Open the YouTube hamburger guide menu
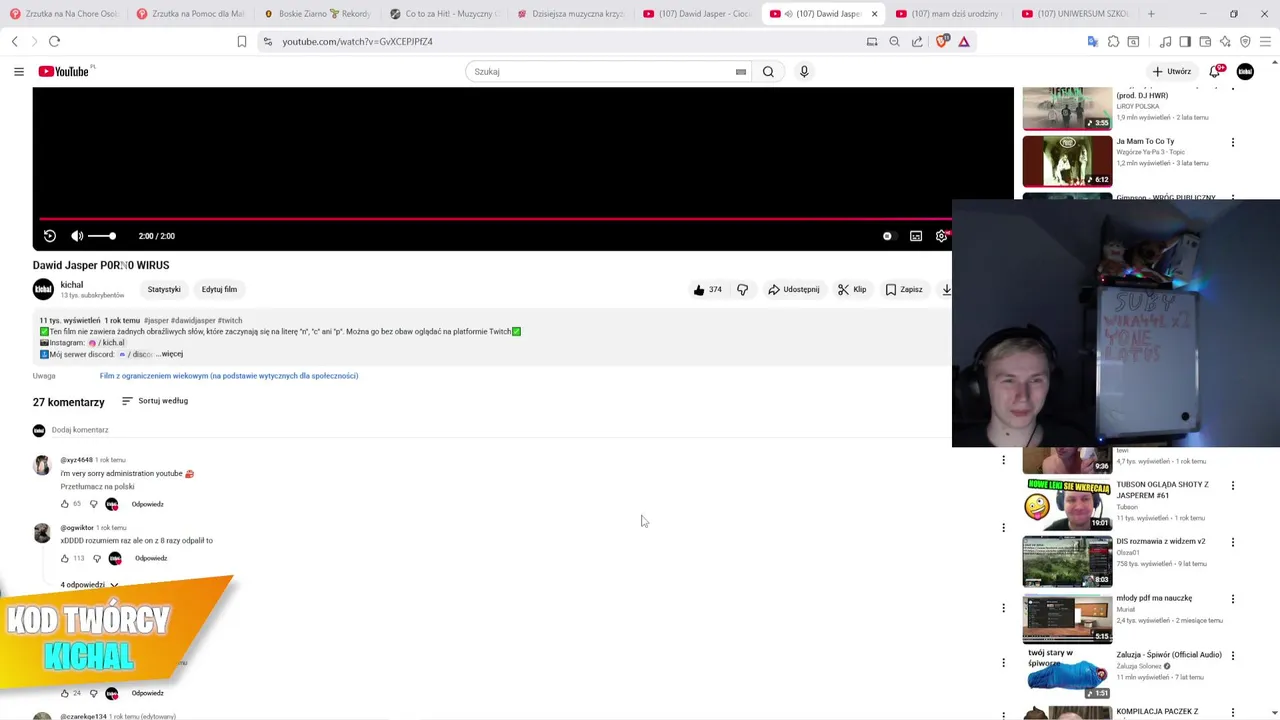This screenshot has height=720, width=1280. [18, 71]
